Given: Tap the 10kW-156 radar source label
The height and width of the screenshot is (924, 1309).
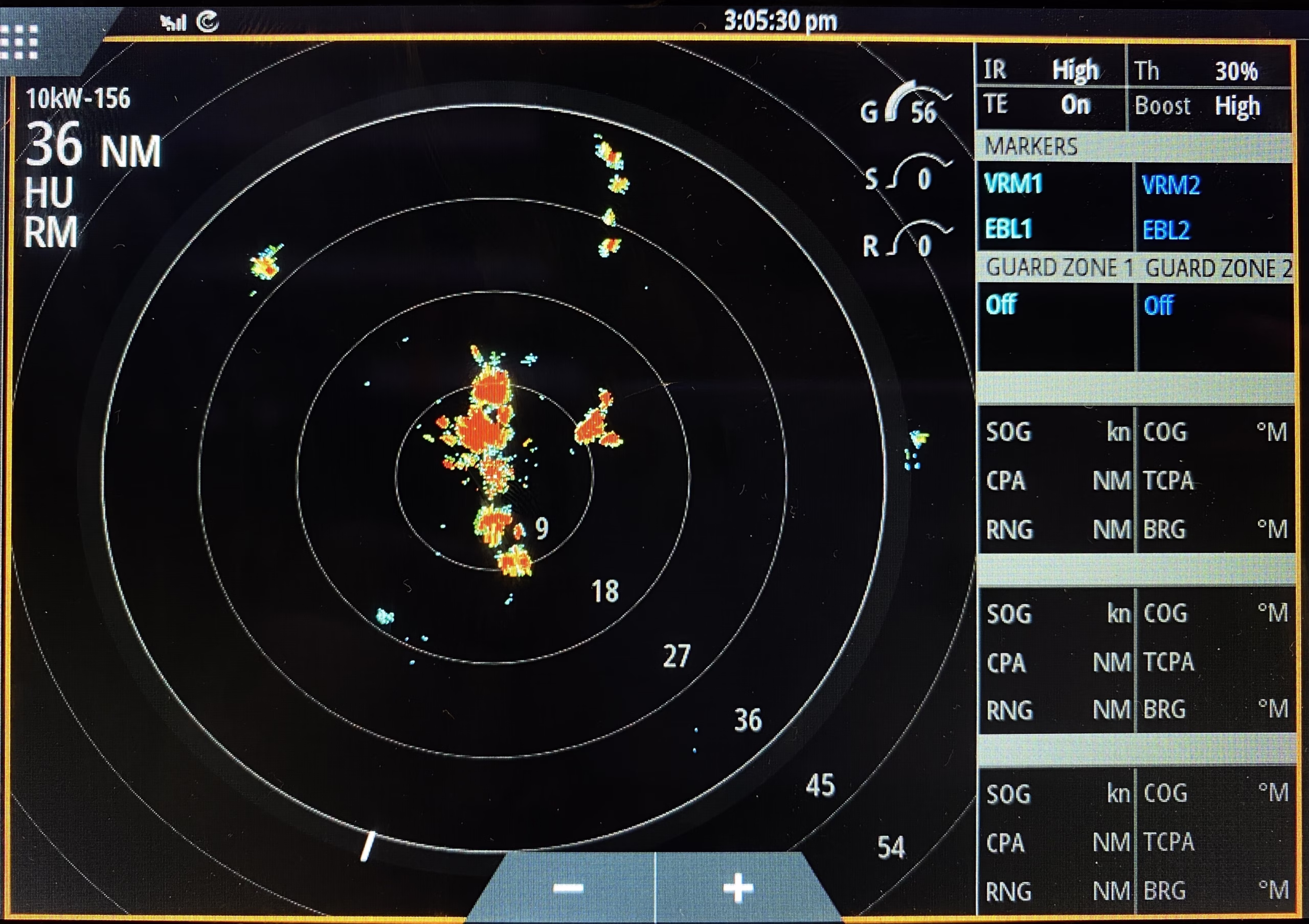Looking at the screenshot, I should [78, 99].
